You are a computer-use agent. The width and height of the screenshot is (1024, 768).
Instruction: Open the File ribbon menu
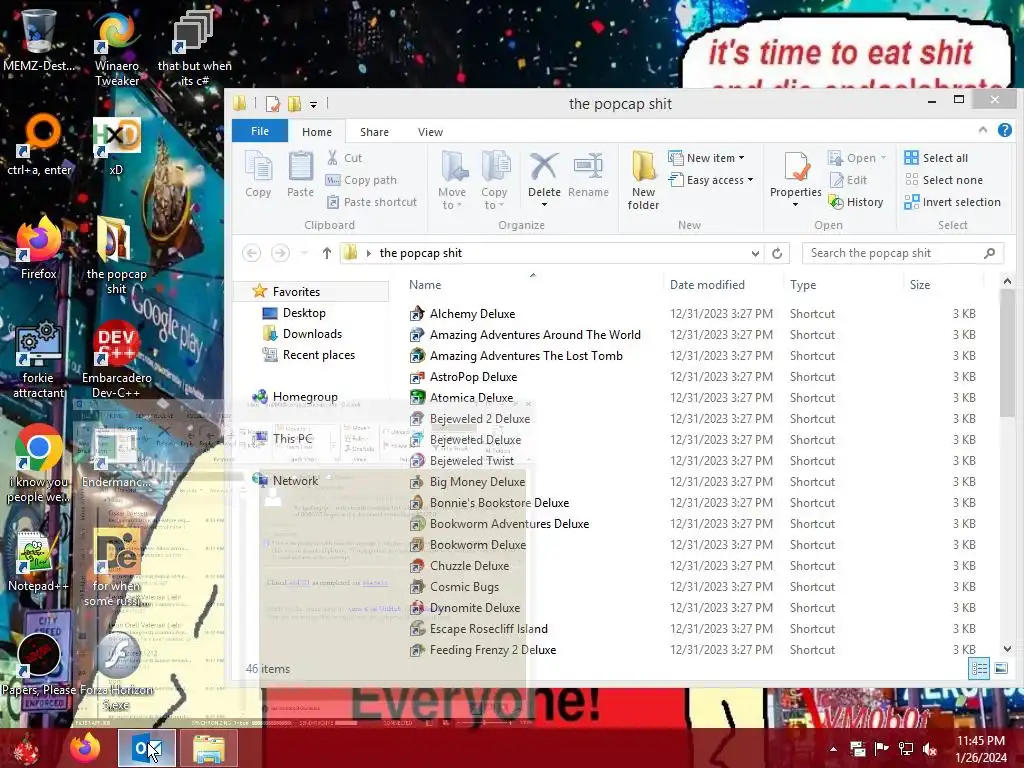260,131
